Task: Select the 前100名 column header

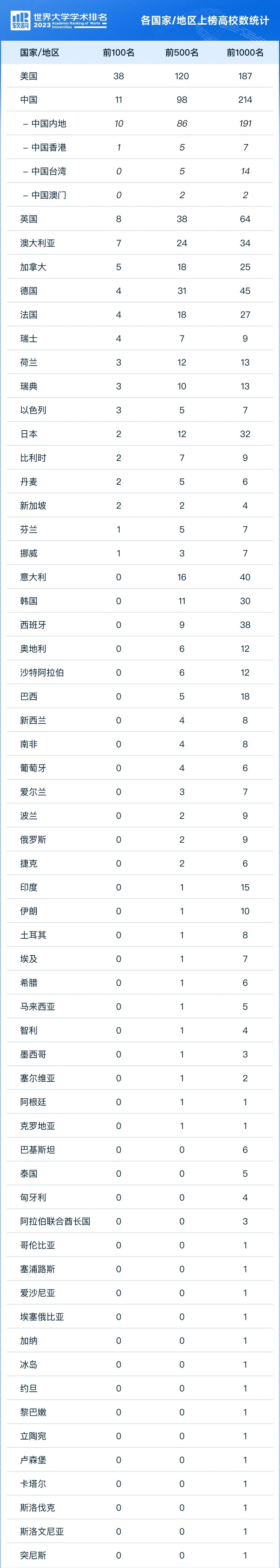Action: pos(119,52)
